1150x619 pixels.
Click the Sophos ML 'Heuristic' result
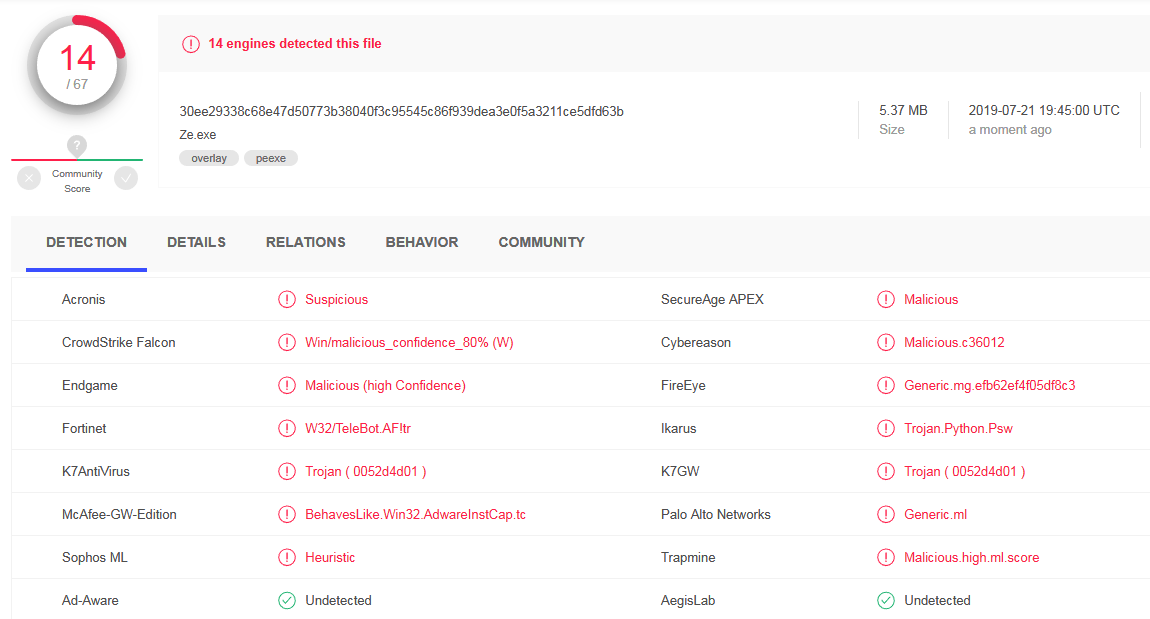point(330,557)
